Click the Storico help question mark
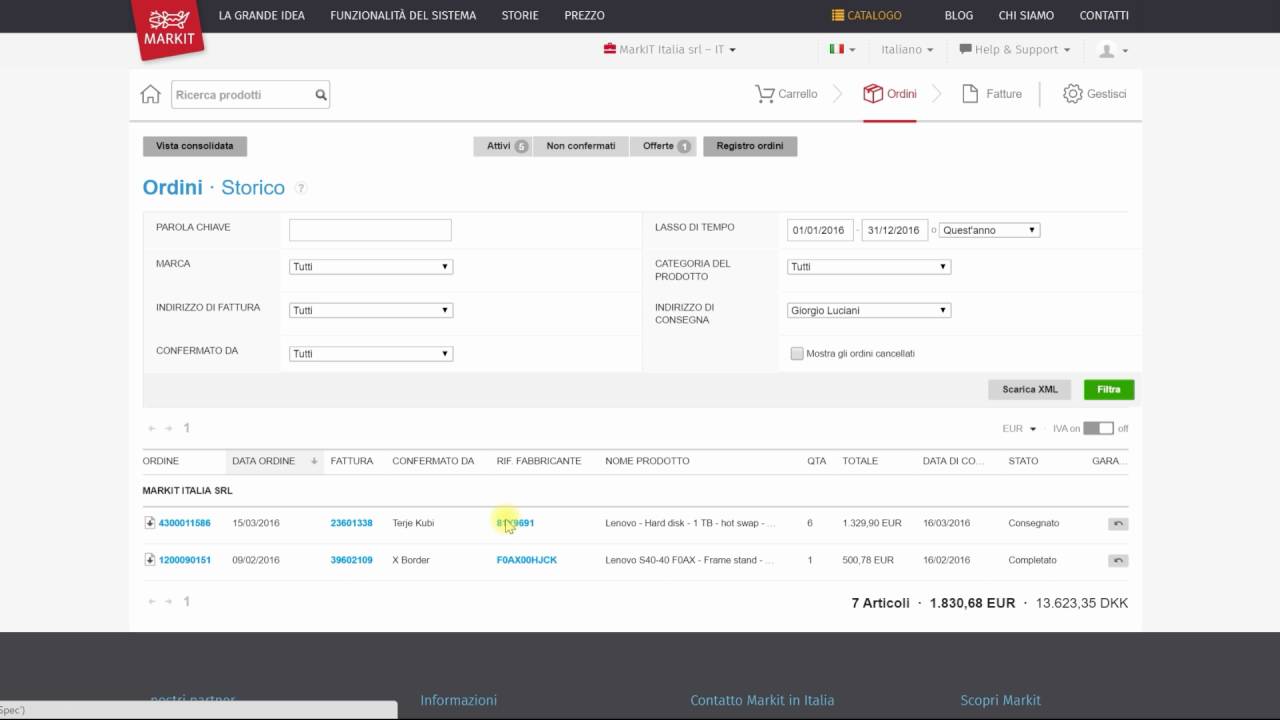The height and width of the screenshot is (720, 1280). [x=300, y=188]
